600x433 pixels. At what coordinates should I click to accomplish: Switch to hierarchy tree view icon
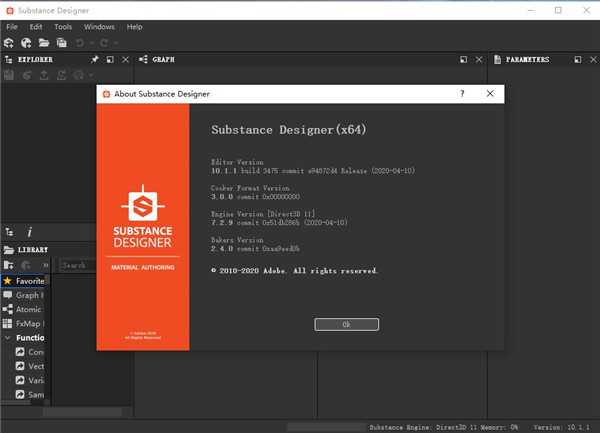coord(10,232)
